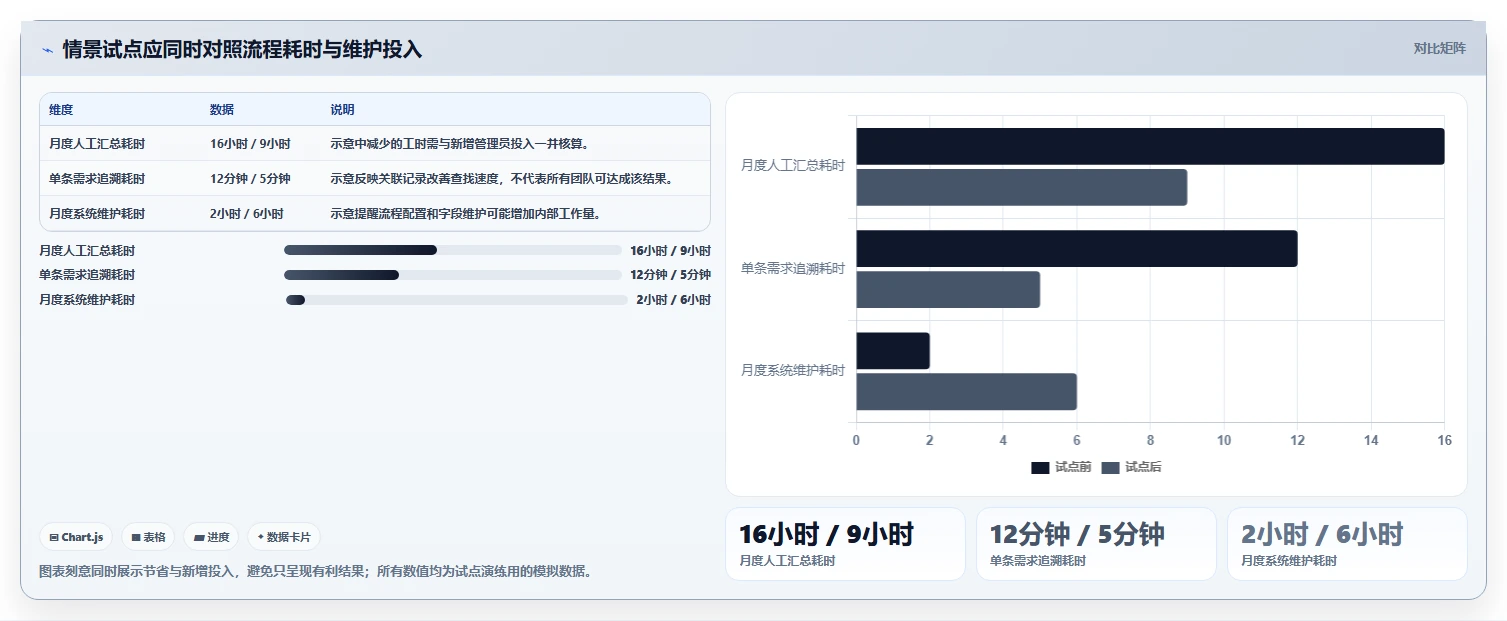Toggle the 试点后 legend swatch
The image size is (1507, 621).
pos(1110,468)
